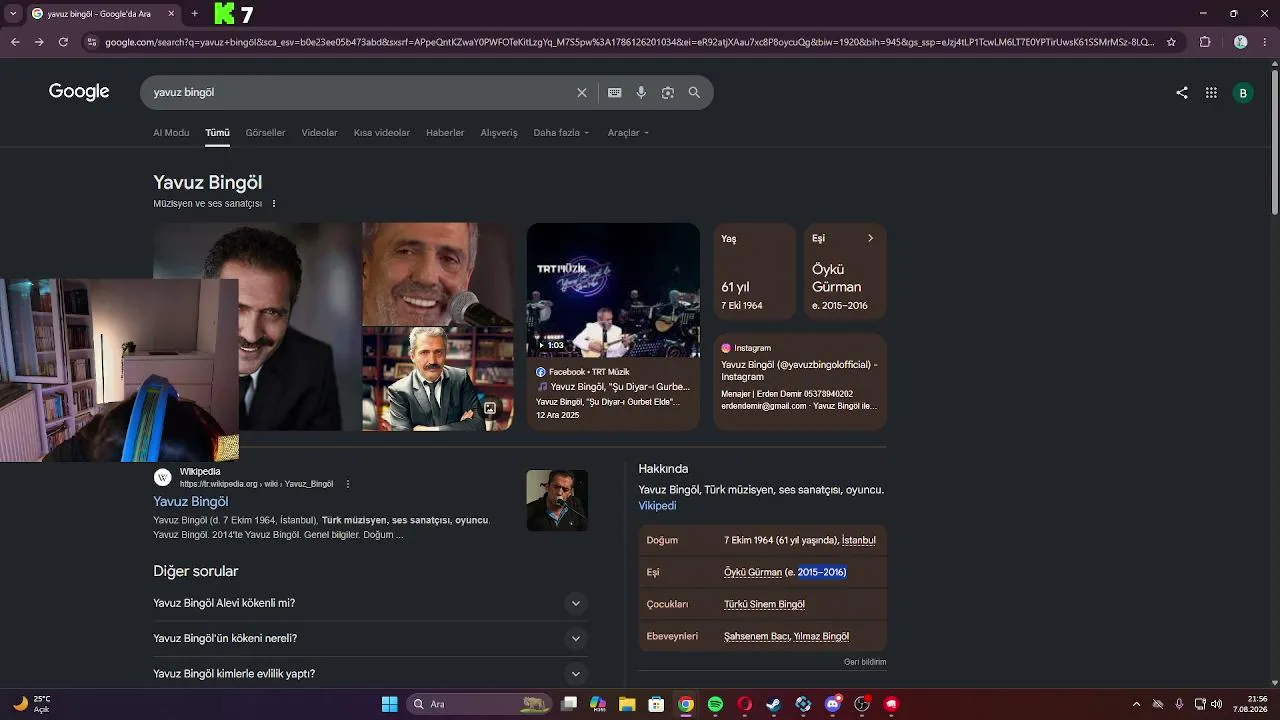Click the Chrome address bar URL
Image resolution: width=1280 pixels, height=720 pixels.
[628, 42]
